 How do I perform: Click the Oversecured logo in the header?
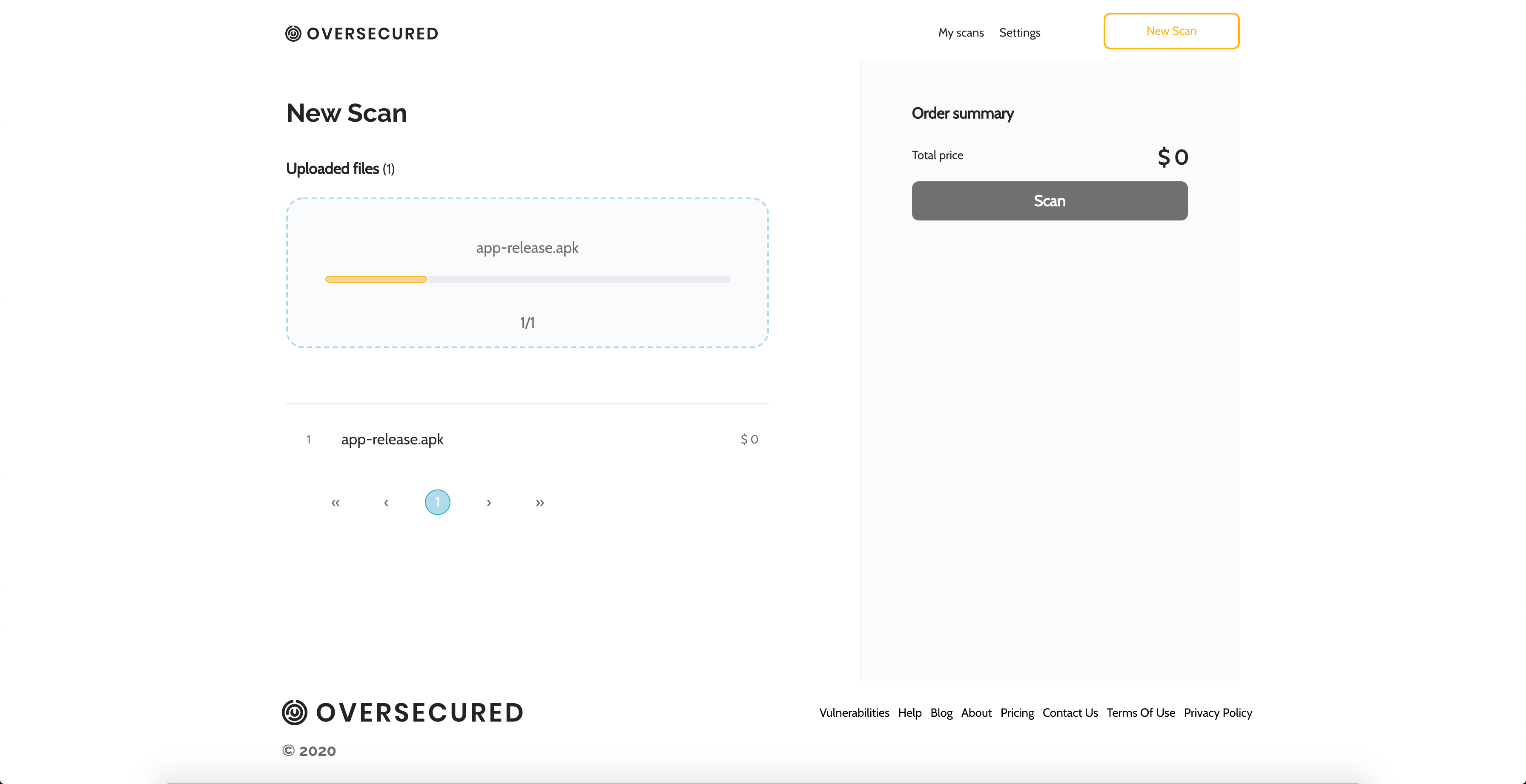[361, 33]
